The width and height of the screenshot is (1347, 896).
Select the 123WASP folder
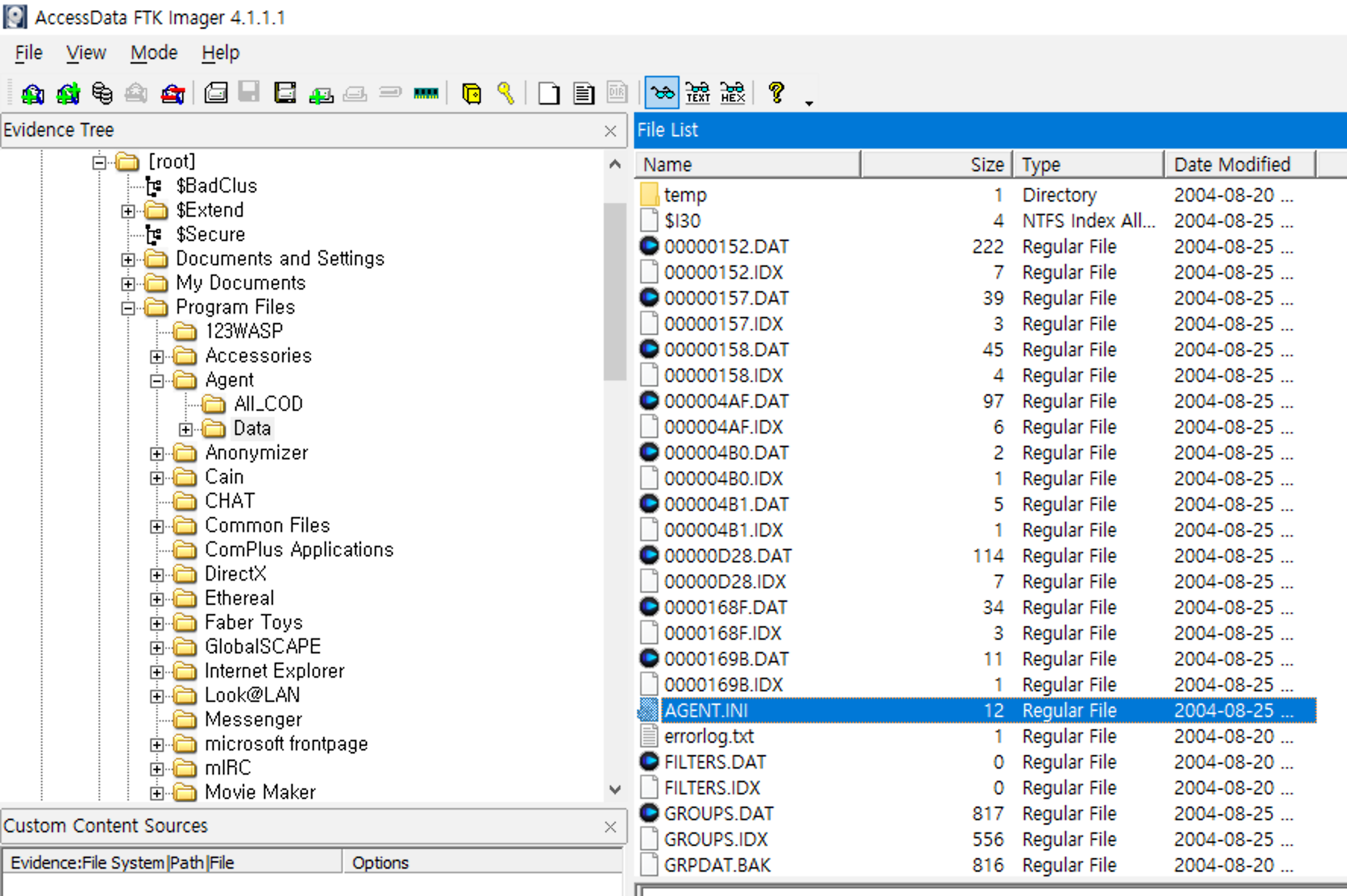click(243, 331)
